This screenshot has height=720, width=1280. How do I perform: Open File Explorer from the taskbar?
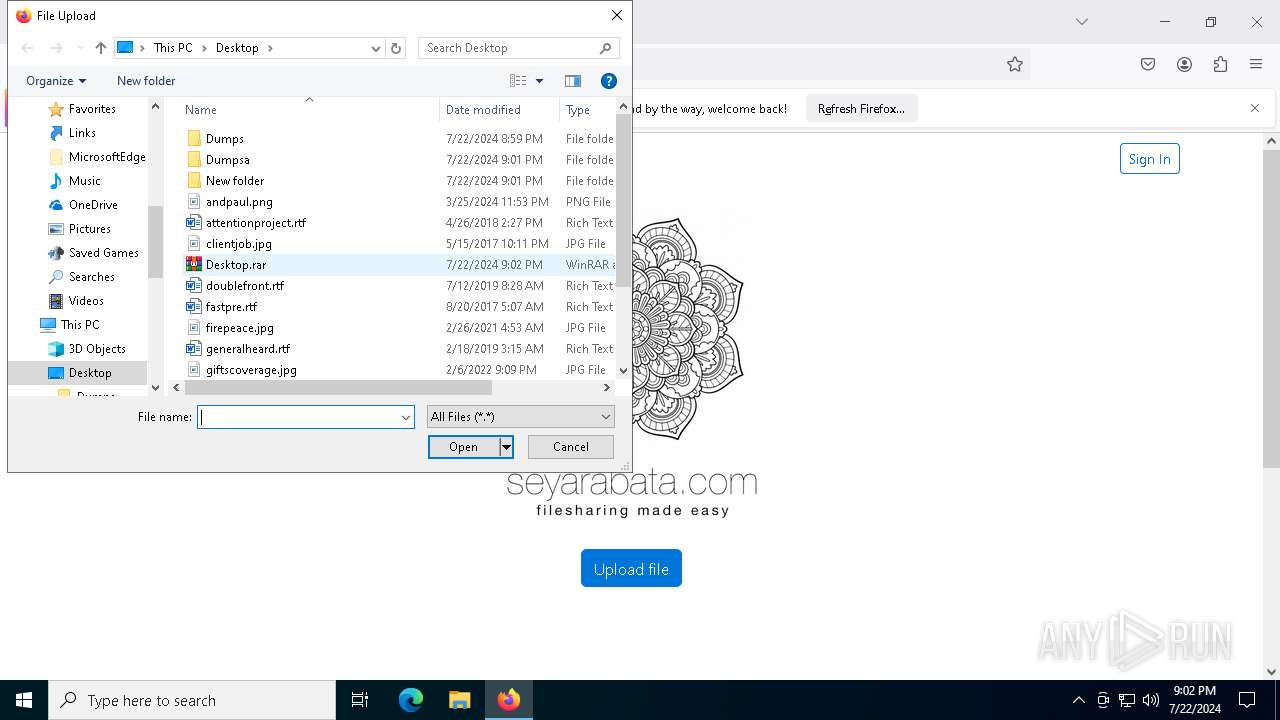click(459, 700)
